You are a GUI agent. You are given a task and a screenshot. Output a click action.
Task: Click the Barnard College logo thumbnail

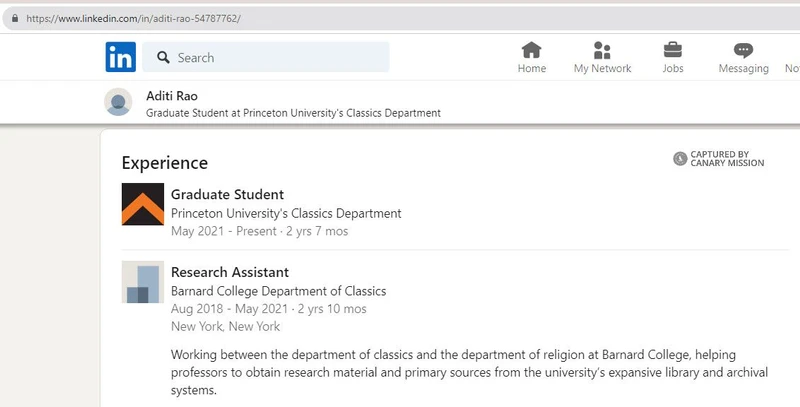142,282
